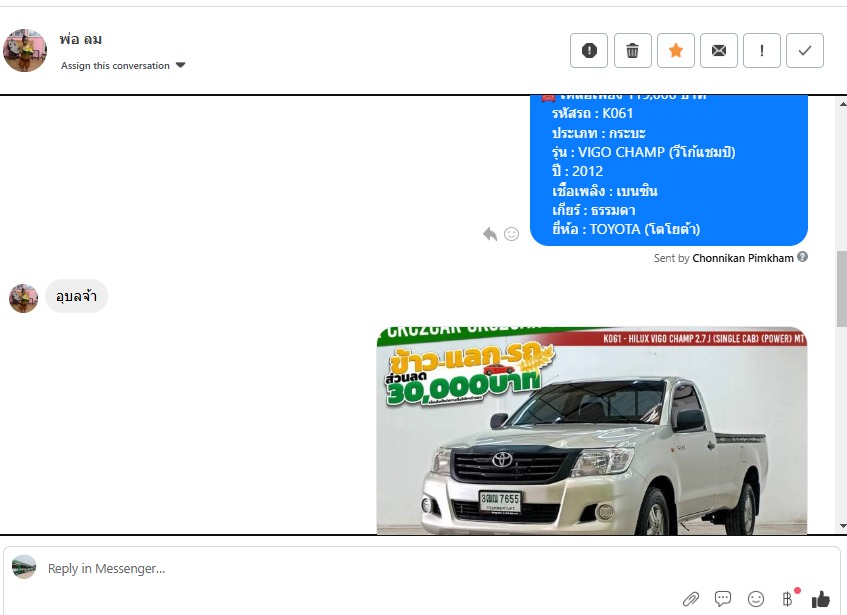Open the emoji picker in composer

click(x=756, y=598)
